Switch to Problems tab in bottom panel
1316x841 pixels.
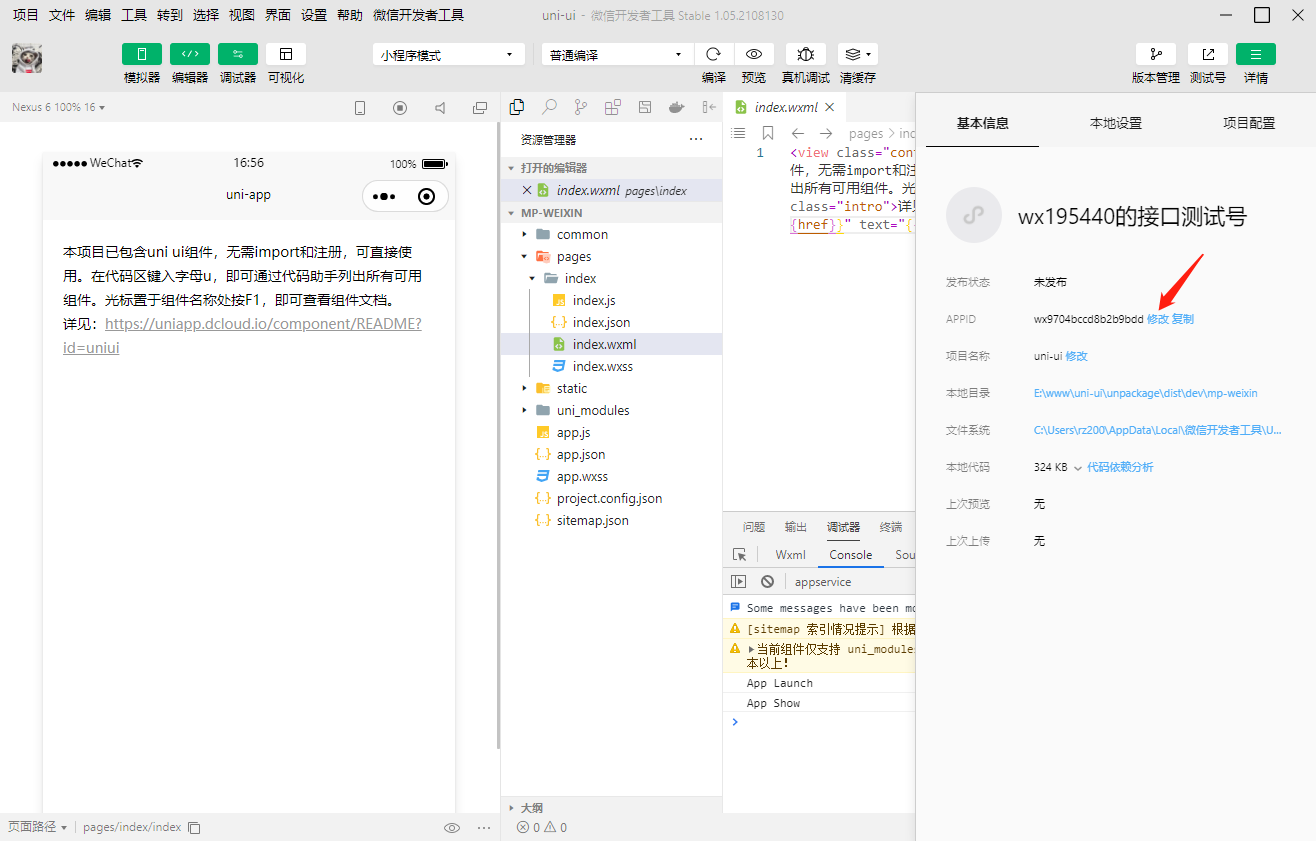click(754, 527)
